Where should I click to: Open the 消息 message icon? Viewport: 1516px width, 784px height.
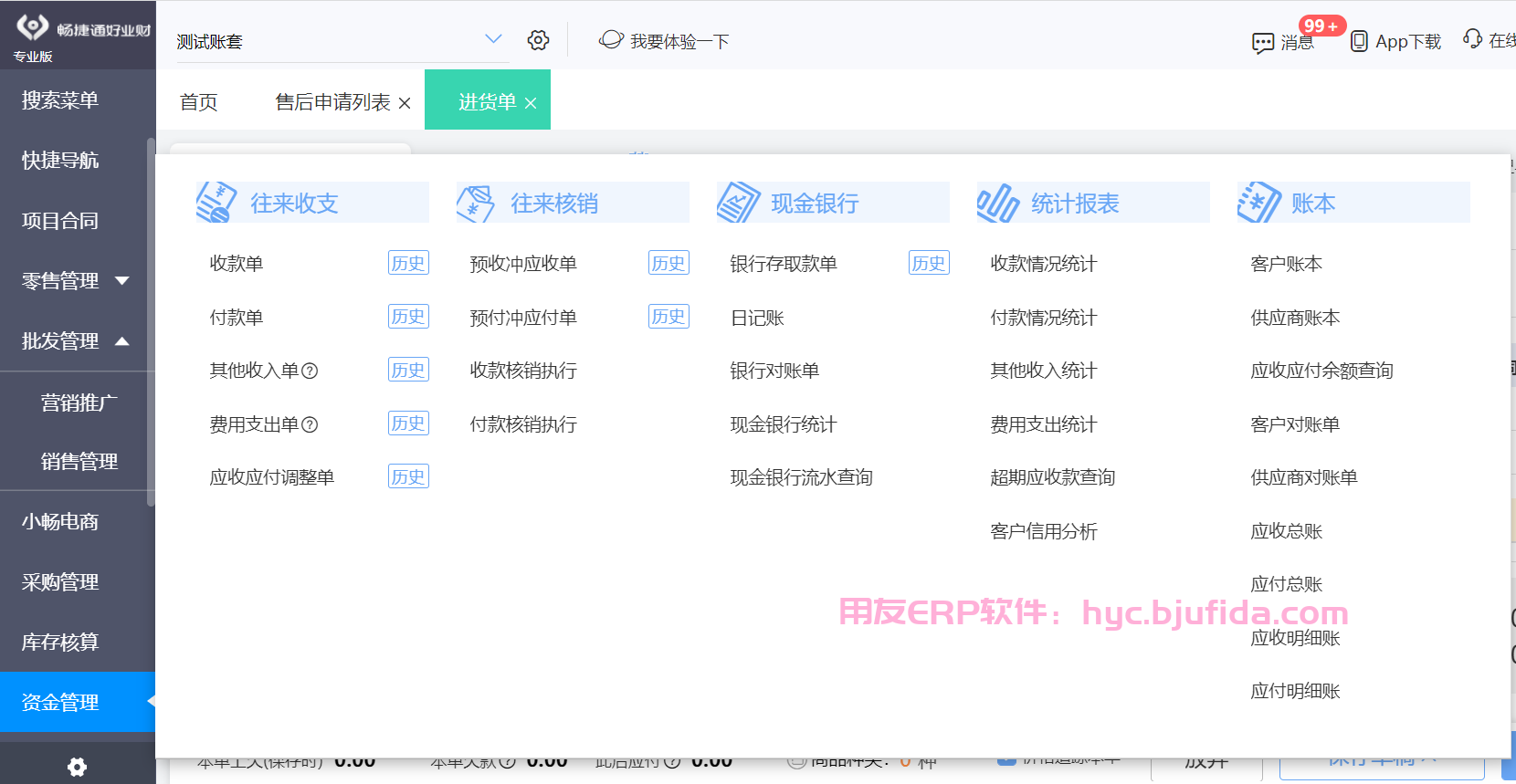[x=1263, y=42]
